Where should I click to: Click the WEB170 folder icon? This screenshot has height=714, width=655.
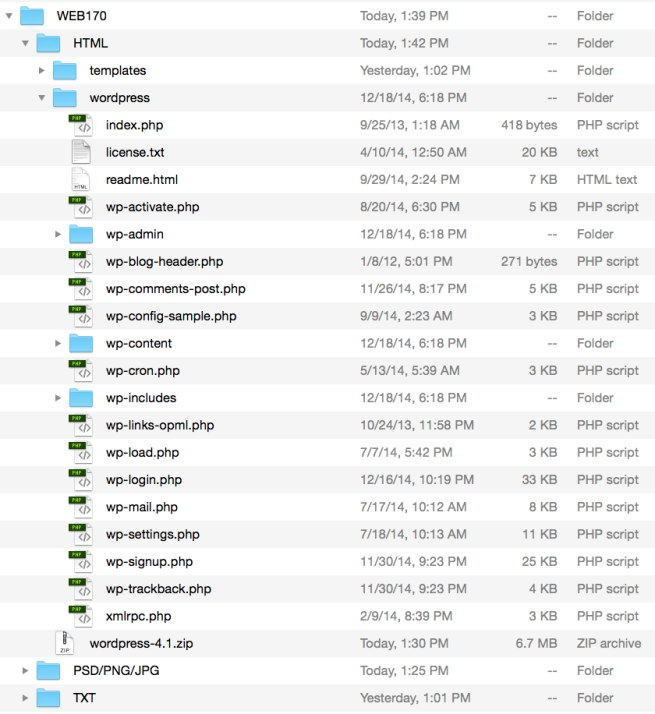click(x=32, y=16)
